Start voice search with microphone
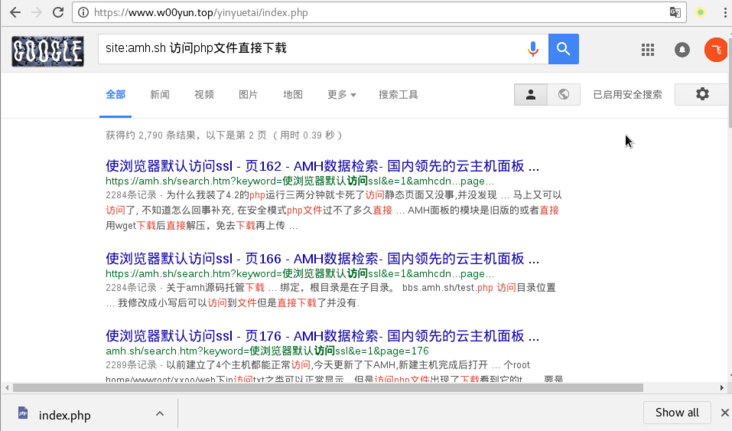732x431 pixels. [533, 49]
